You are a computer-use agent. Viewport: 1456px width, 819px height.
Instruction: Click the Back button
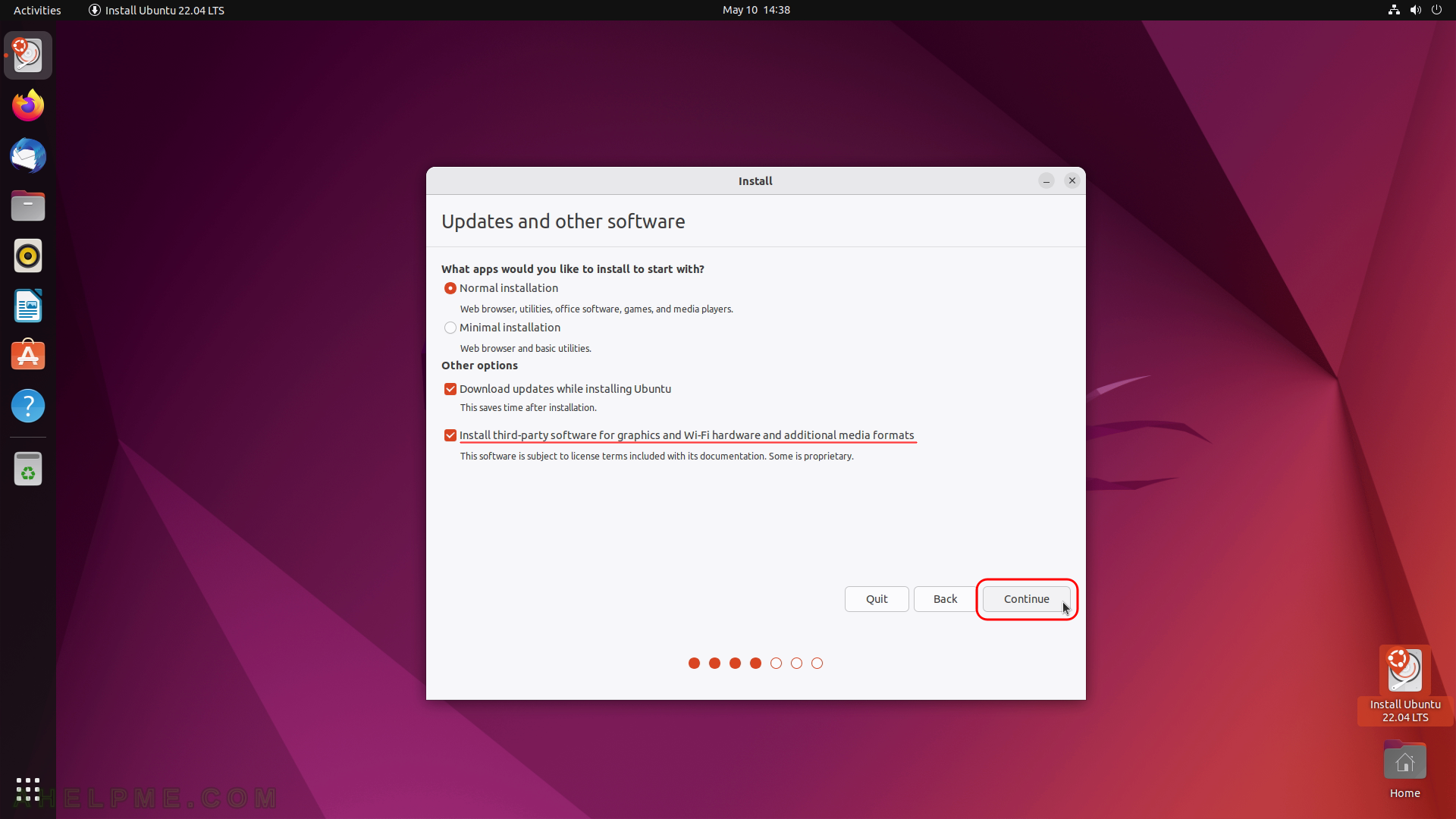click(x=945, y=599)
